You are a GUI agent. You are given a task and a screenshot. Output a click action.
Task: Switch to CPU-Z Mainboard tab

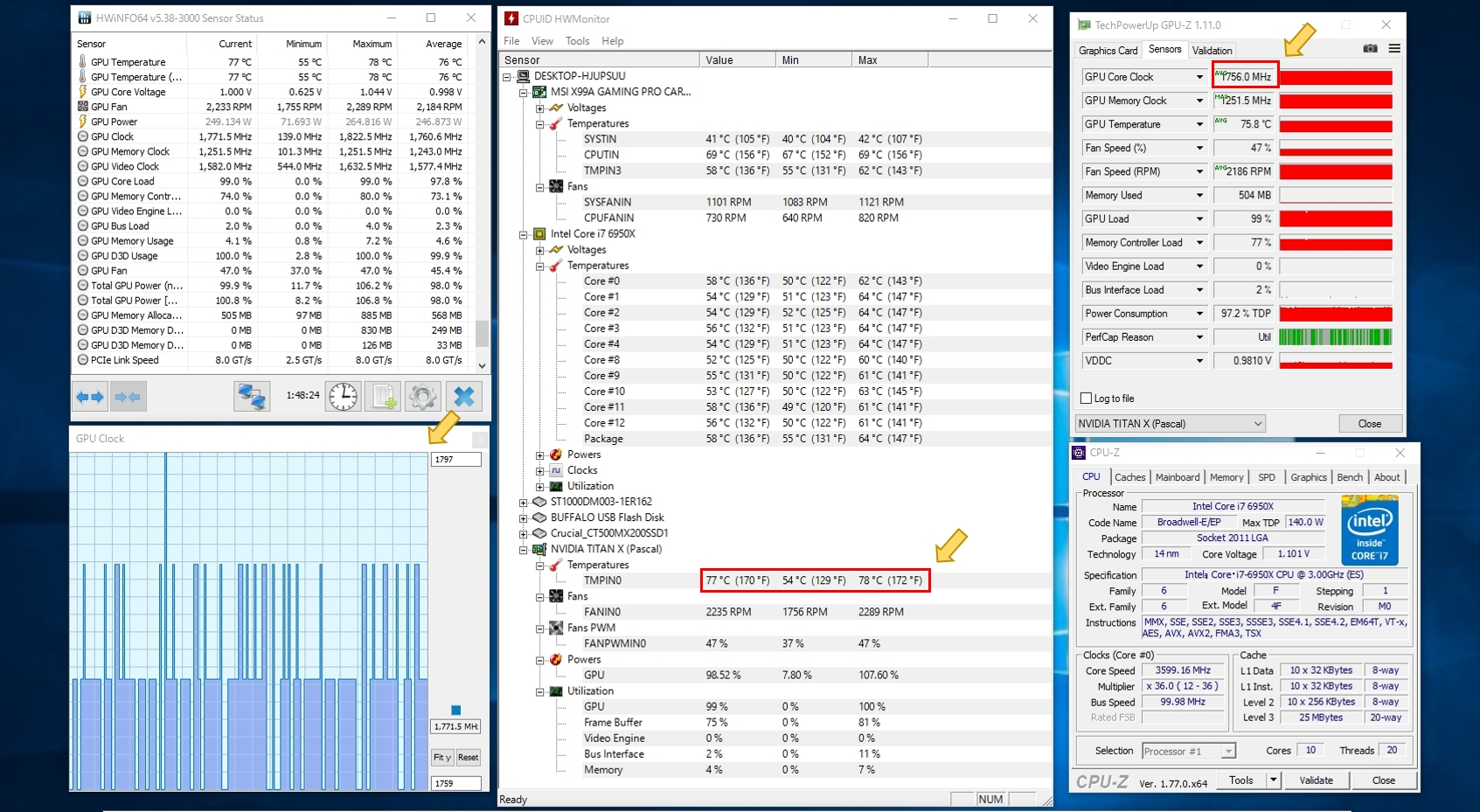point(1178,477)
